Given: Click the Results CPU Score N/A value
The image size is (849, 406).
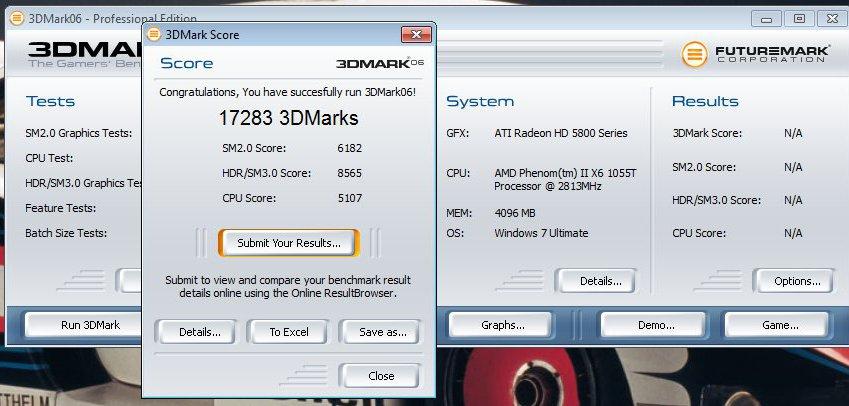Looking at the screenshot, I should [793, 233].
